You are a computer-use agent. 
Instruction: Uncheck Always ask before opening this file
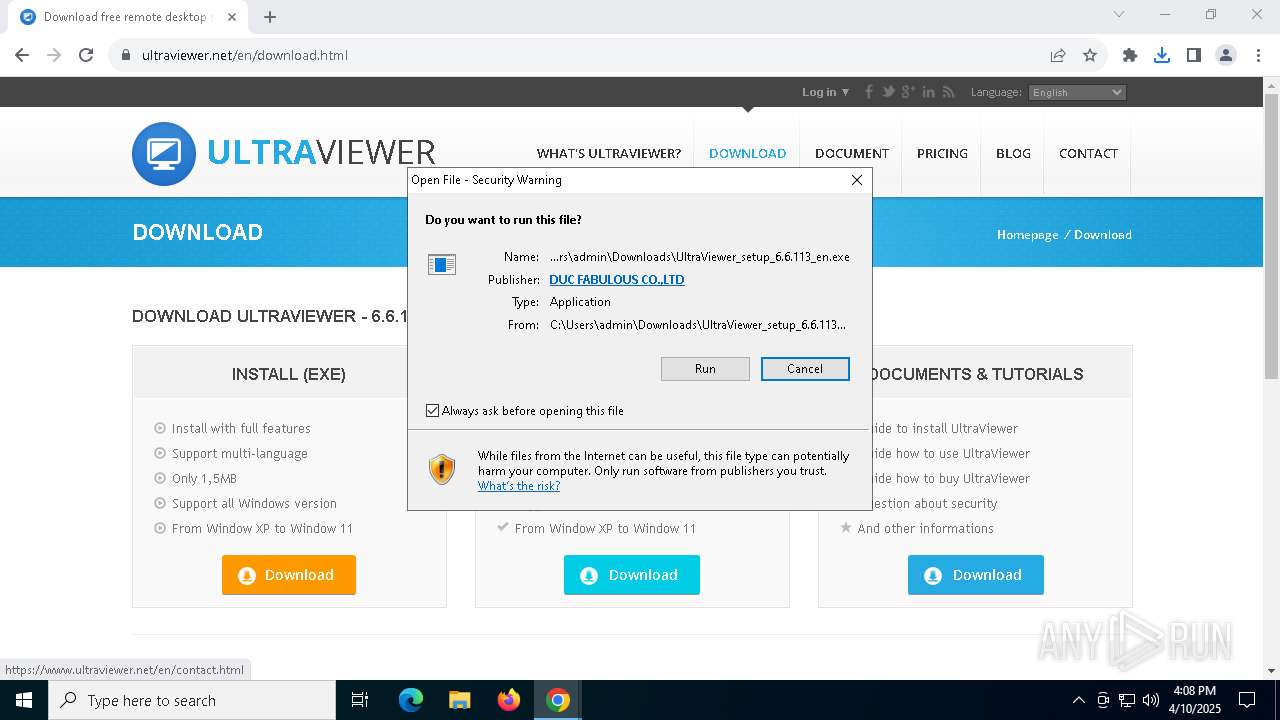pyautogui.click(x=433, y=411)
